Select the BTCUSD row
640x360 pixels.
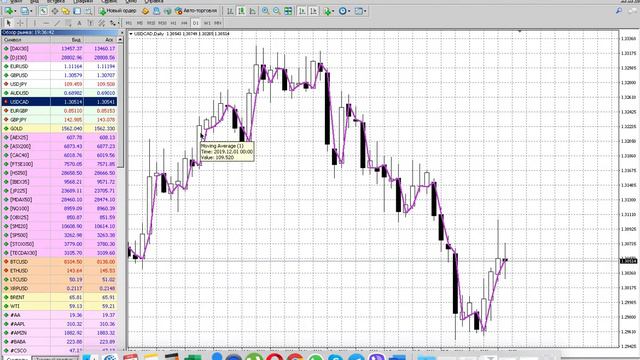tap(59, 262)
